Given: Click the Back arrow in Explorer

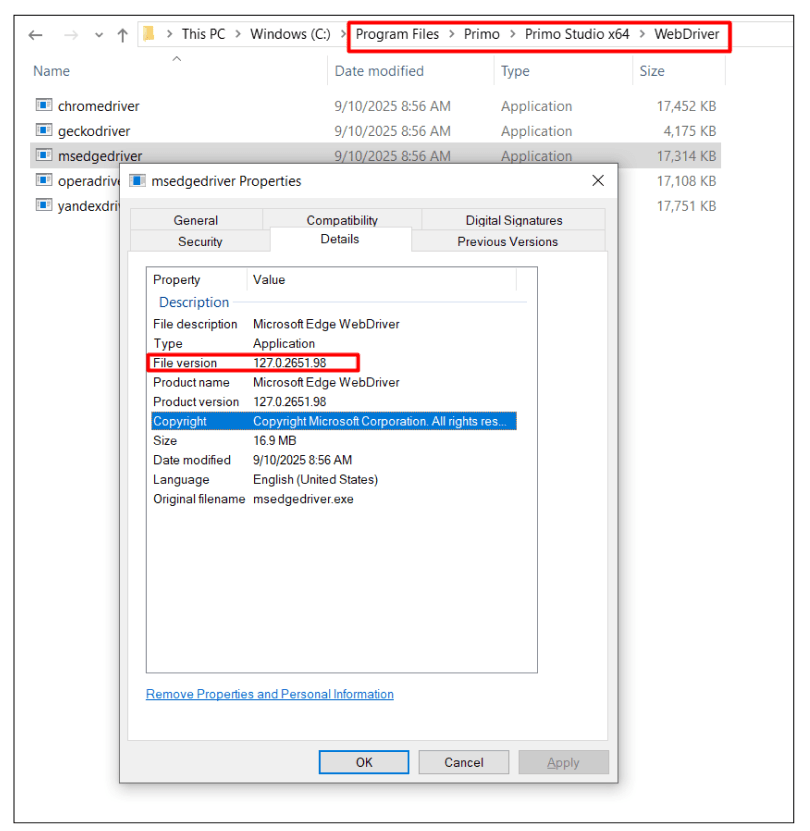Looking at the screenshot, I should click(36, 35).
